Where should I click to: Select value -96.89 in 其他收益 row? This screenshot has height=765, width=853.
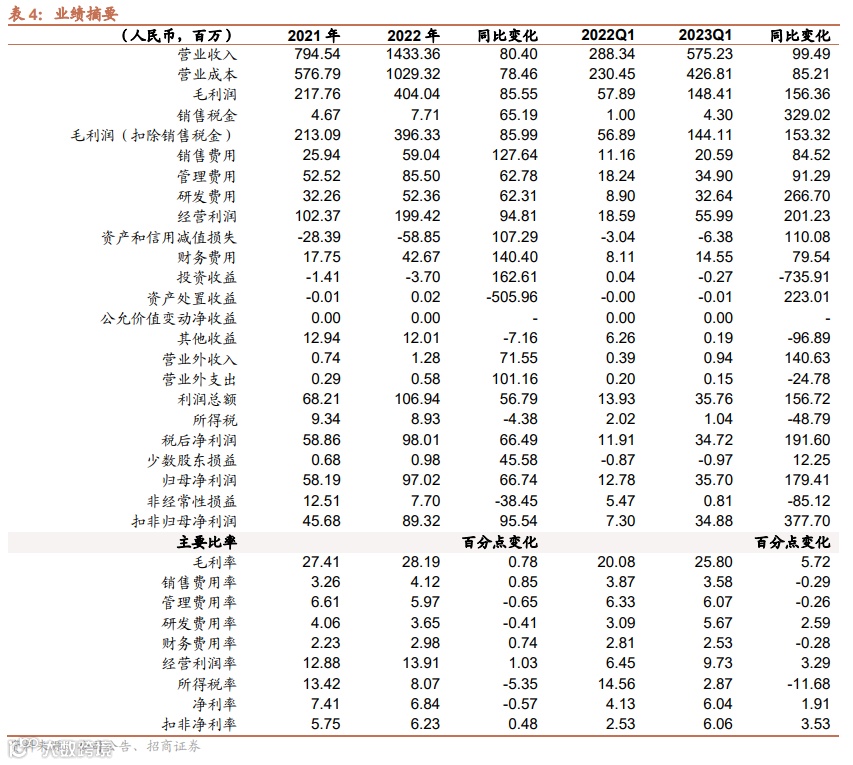click(809, 338)
